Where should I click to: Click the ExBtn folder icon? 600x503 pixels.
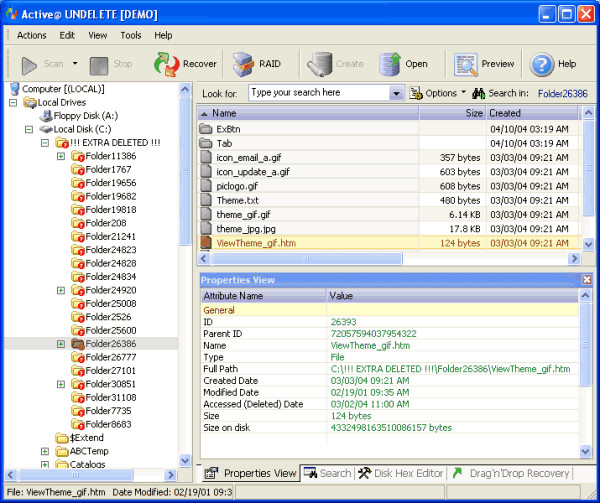206,129
